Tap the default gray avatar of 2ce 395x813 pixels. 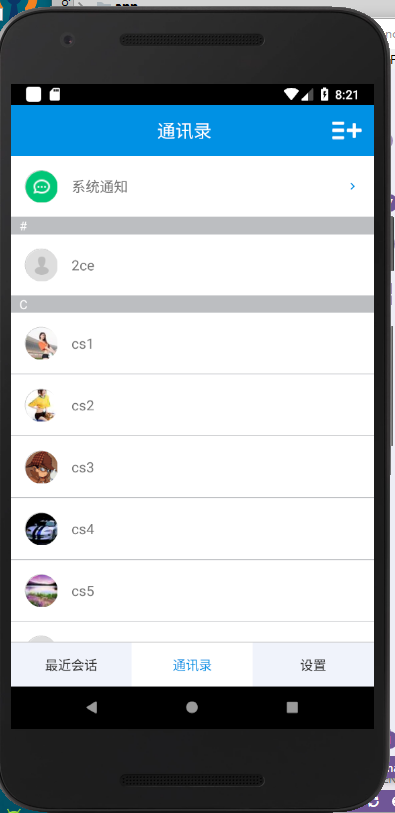[x=41, y=265]
